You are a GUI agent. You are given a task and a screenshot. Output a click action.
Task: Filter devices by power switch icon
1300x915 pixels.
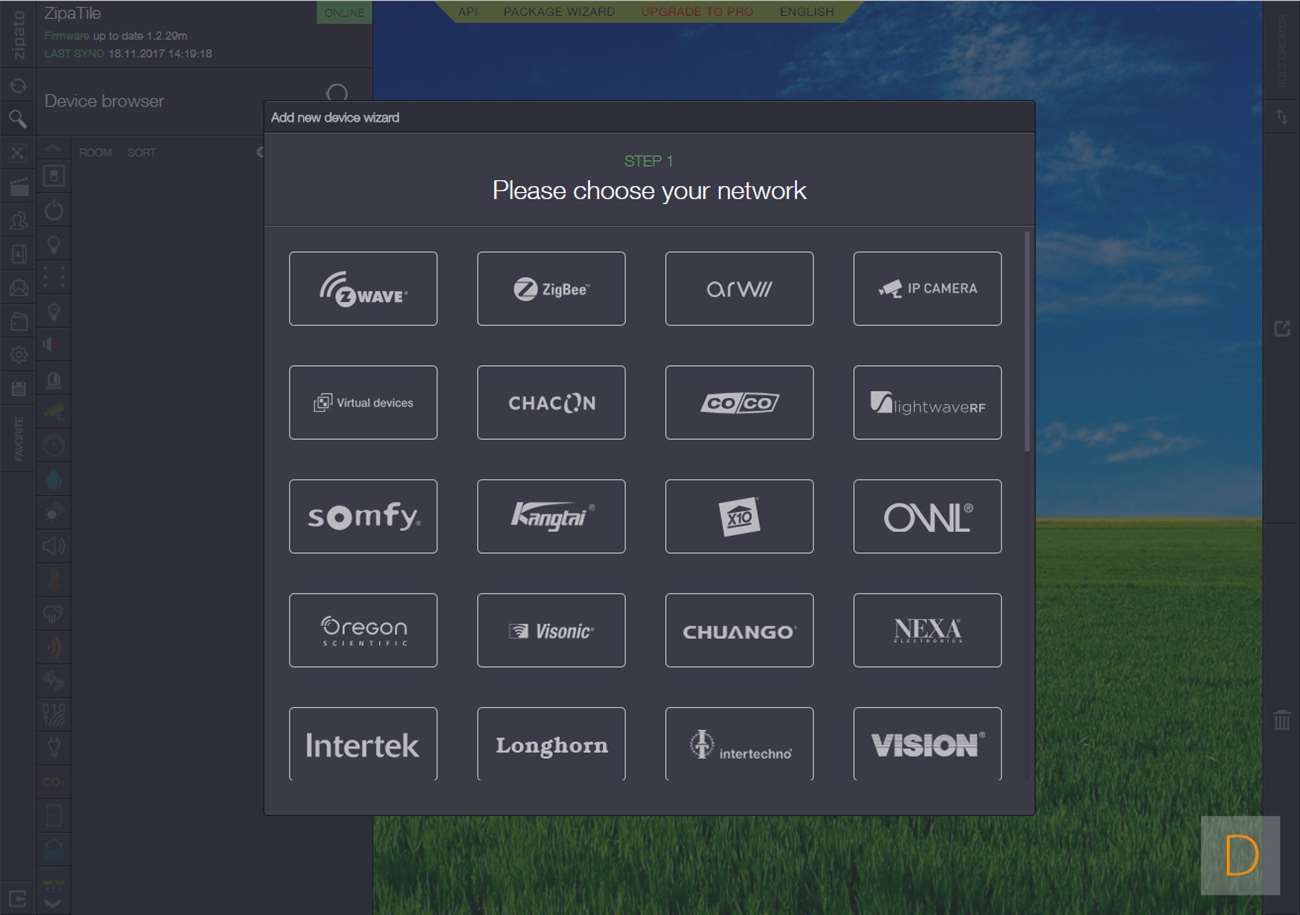click(x=54, y=211)
